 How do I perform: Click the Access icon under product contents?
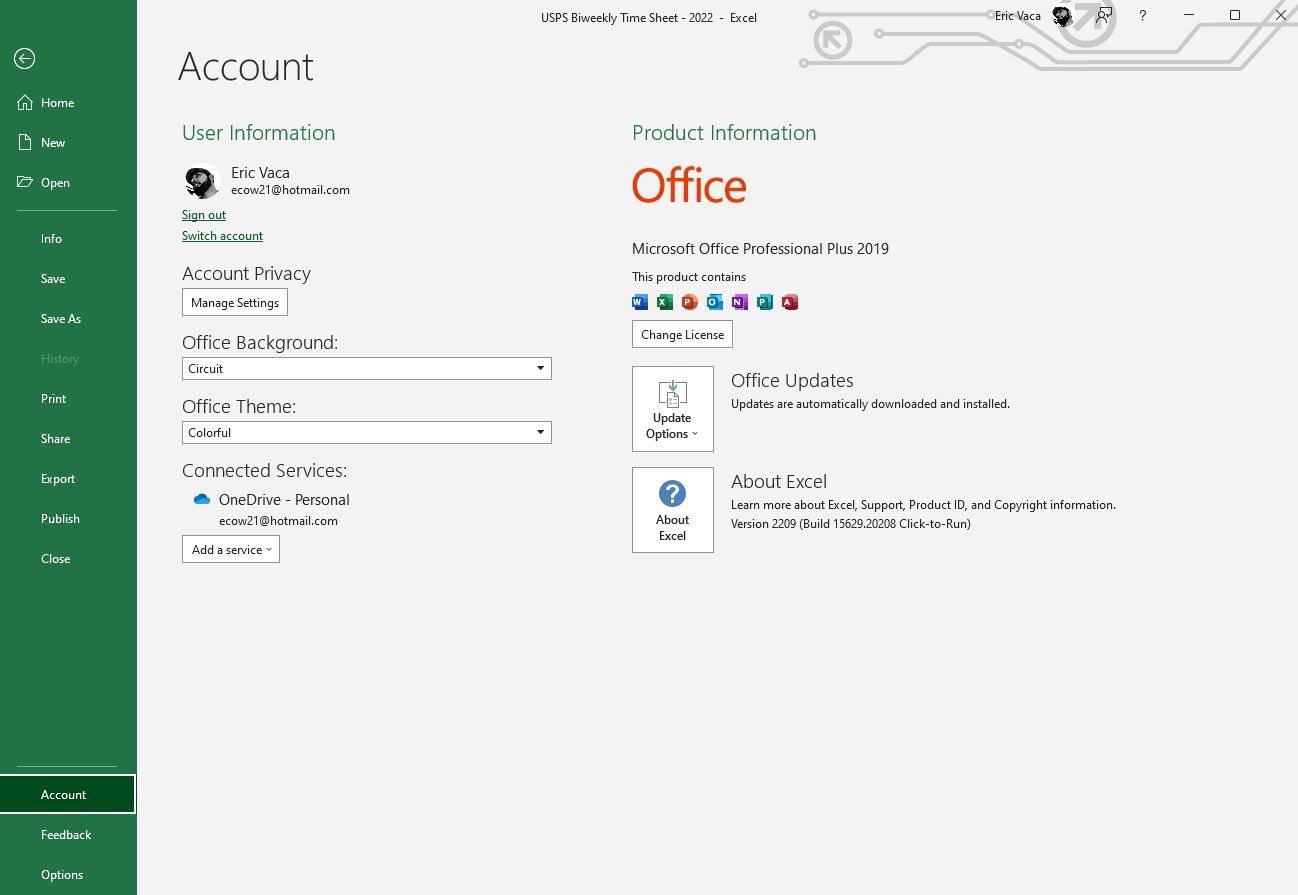point(790,302)
